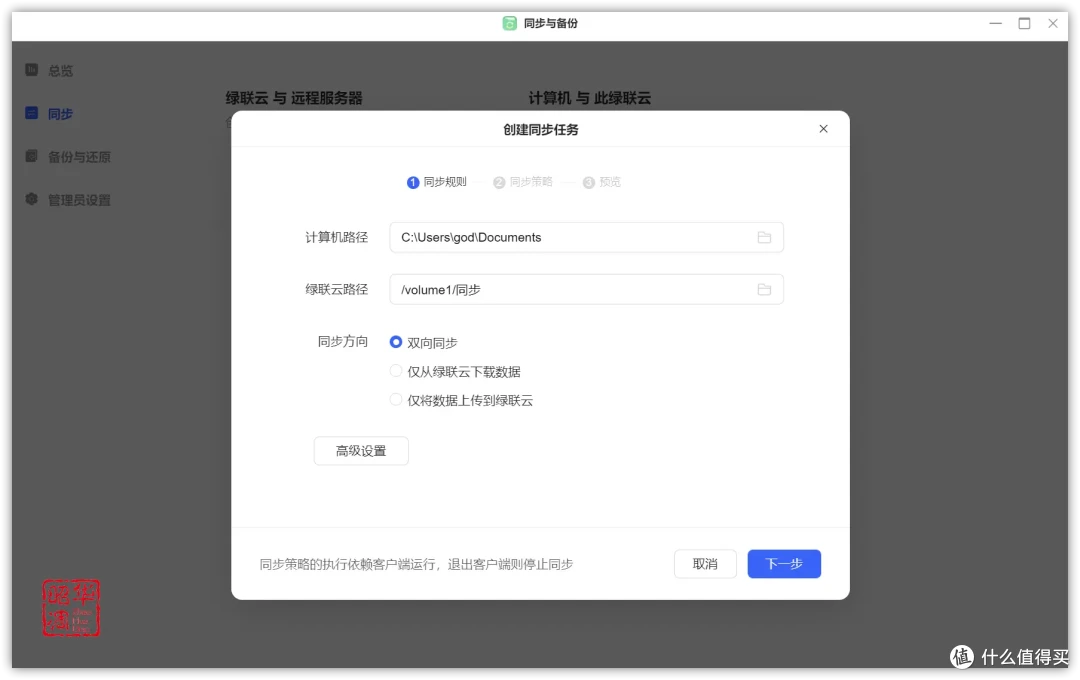
Task: Select 仅将数据上传到绿联云 radio option
Action: pyautogui.click(x=395, y=400)
